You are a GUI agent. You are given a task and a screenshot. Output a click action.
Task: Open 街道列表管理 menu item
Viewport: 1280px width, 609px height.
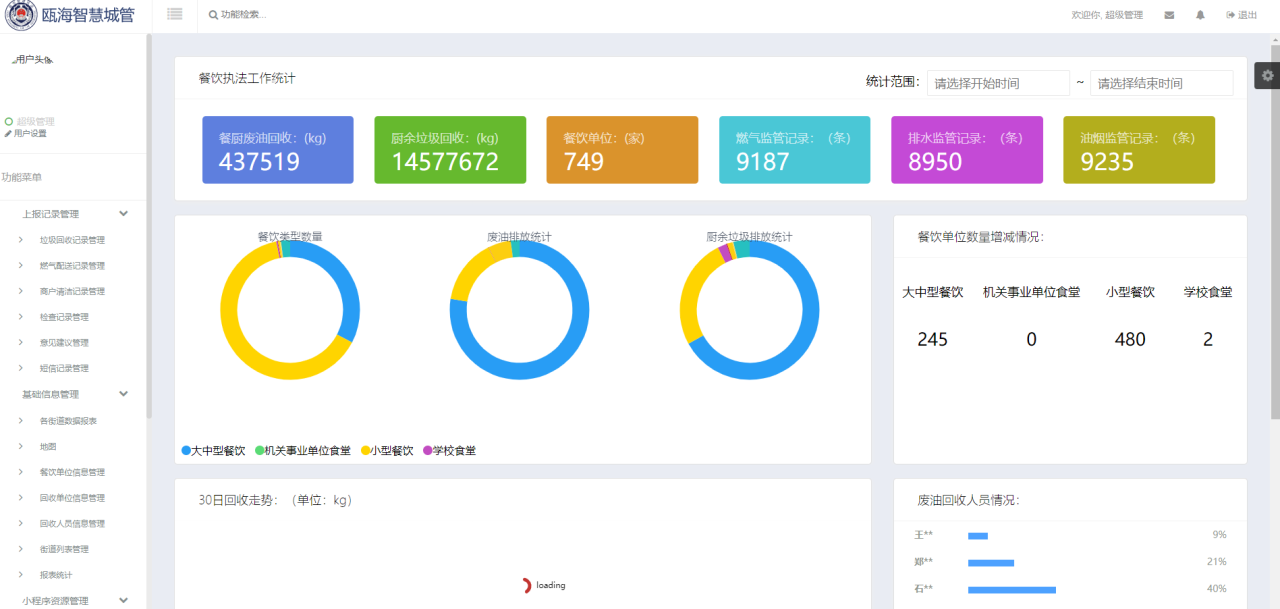(64, 549)
